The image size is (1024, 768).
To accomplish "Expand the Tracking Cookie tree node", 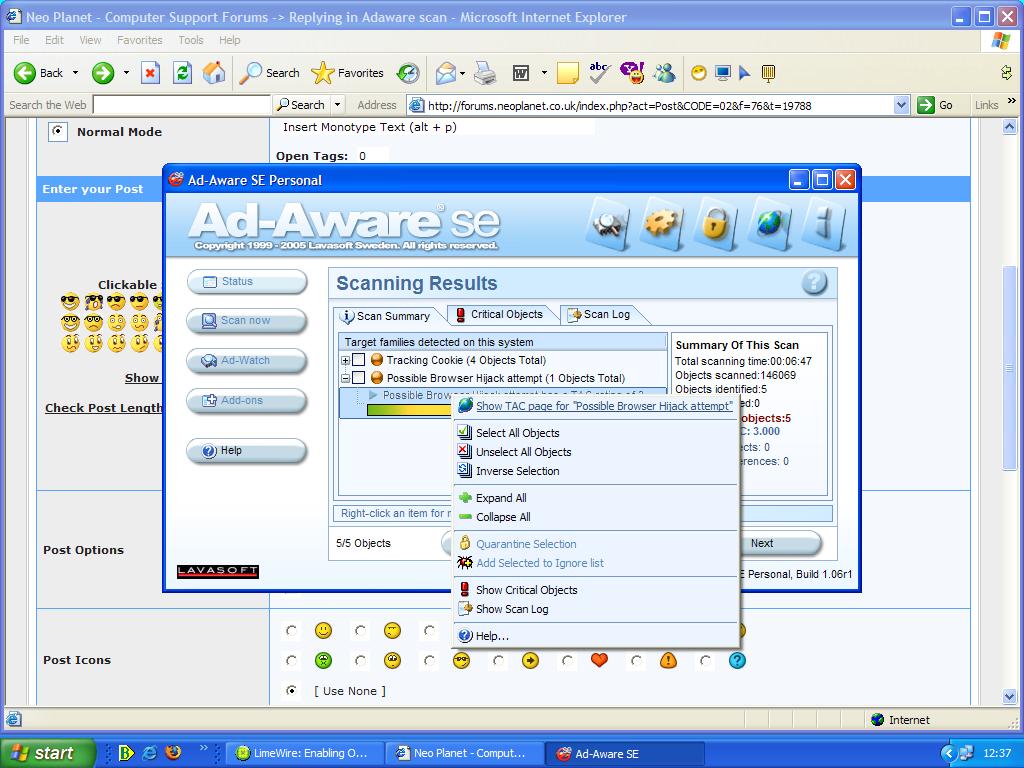I will pos(345,360).
